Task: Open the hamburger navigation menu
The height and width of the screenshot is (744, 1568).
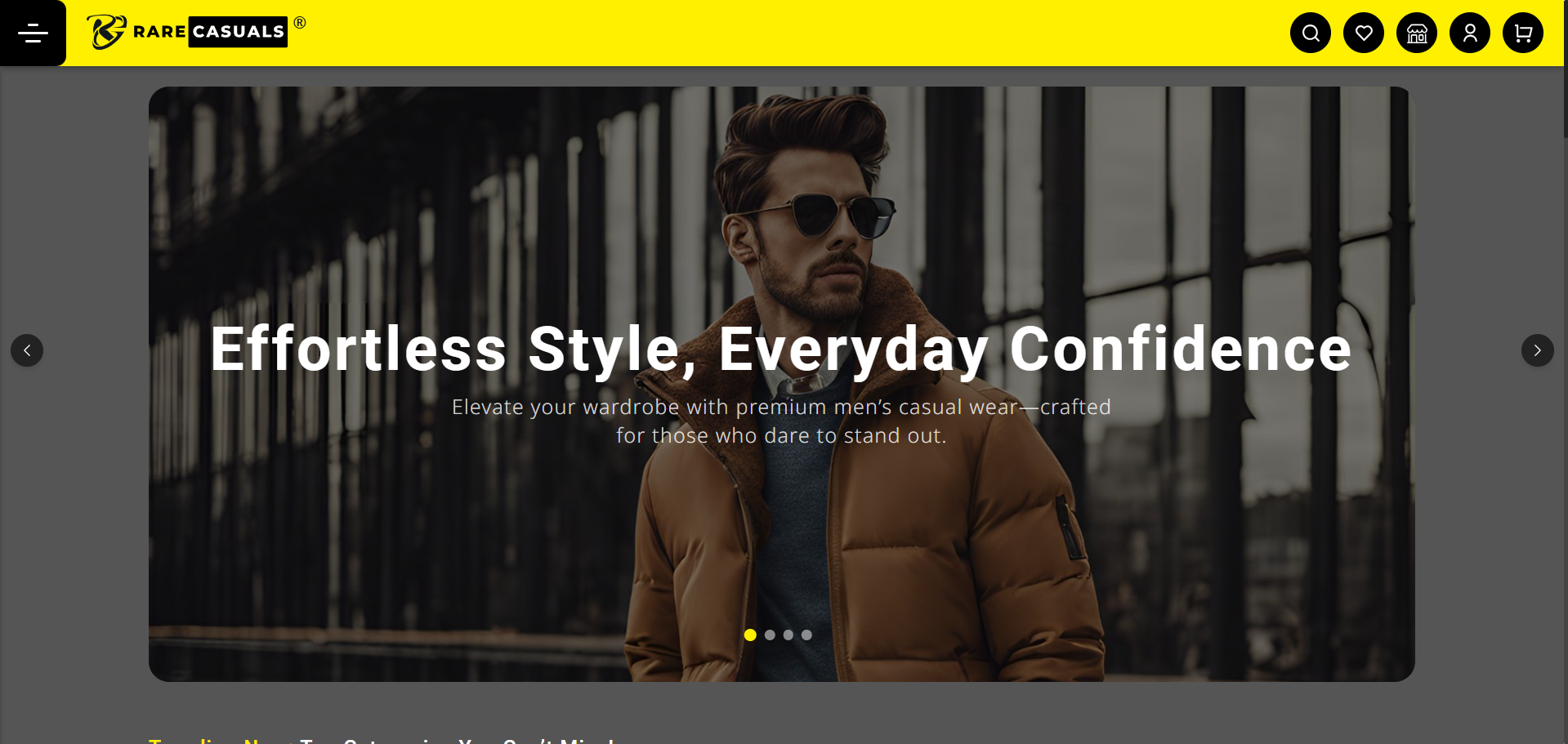Action: 33,33
